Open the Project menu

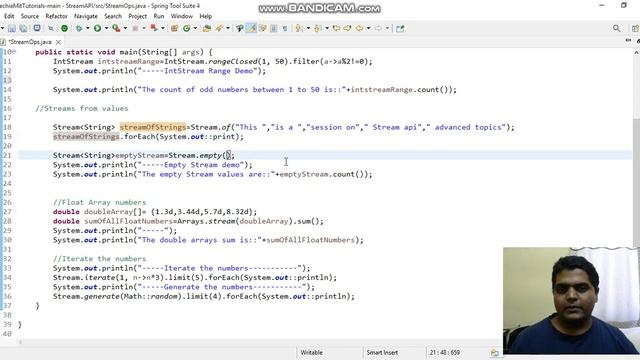click(138, 16)
